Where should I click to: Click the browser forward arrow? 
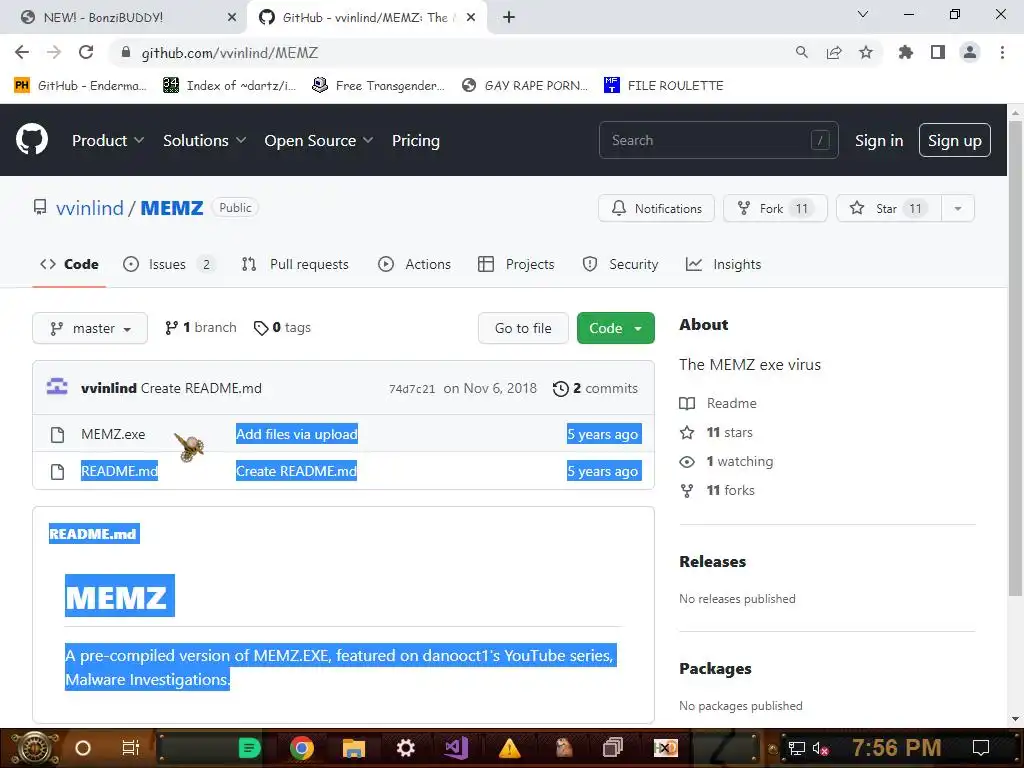point(54,52)
